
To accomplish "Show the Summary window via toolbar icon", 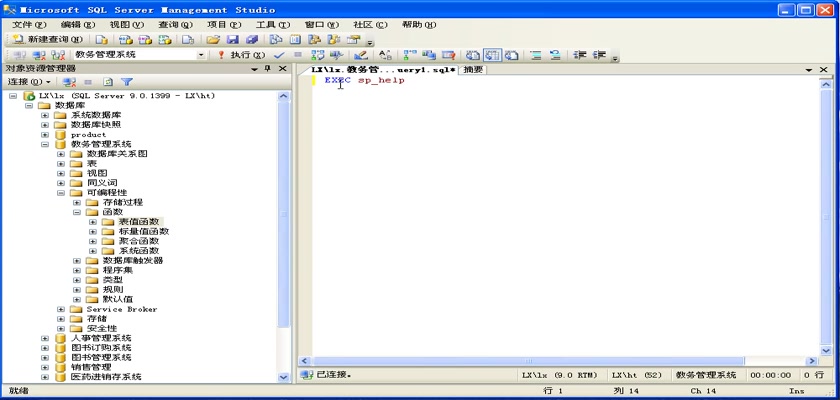I will point(295,39).
